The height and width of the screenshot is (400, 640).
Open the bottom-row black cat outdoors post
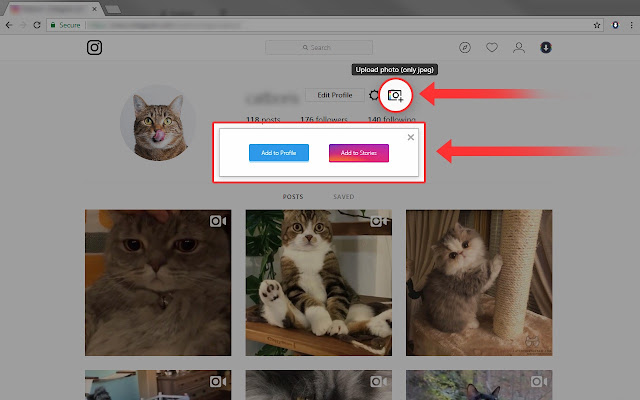[x=479, y=385]
